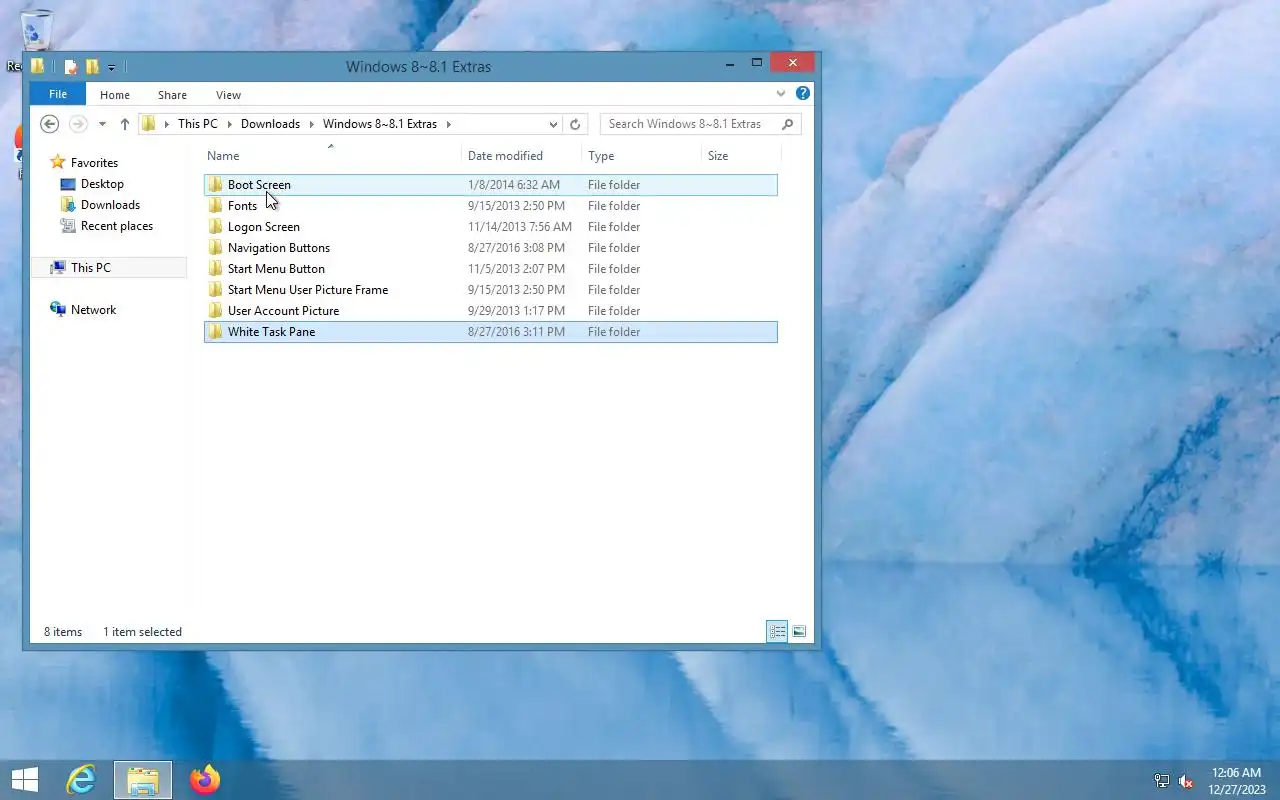Click the date 11/5/2013 2:07 PM

click(516, 269)
